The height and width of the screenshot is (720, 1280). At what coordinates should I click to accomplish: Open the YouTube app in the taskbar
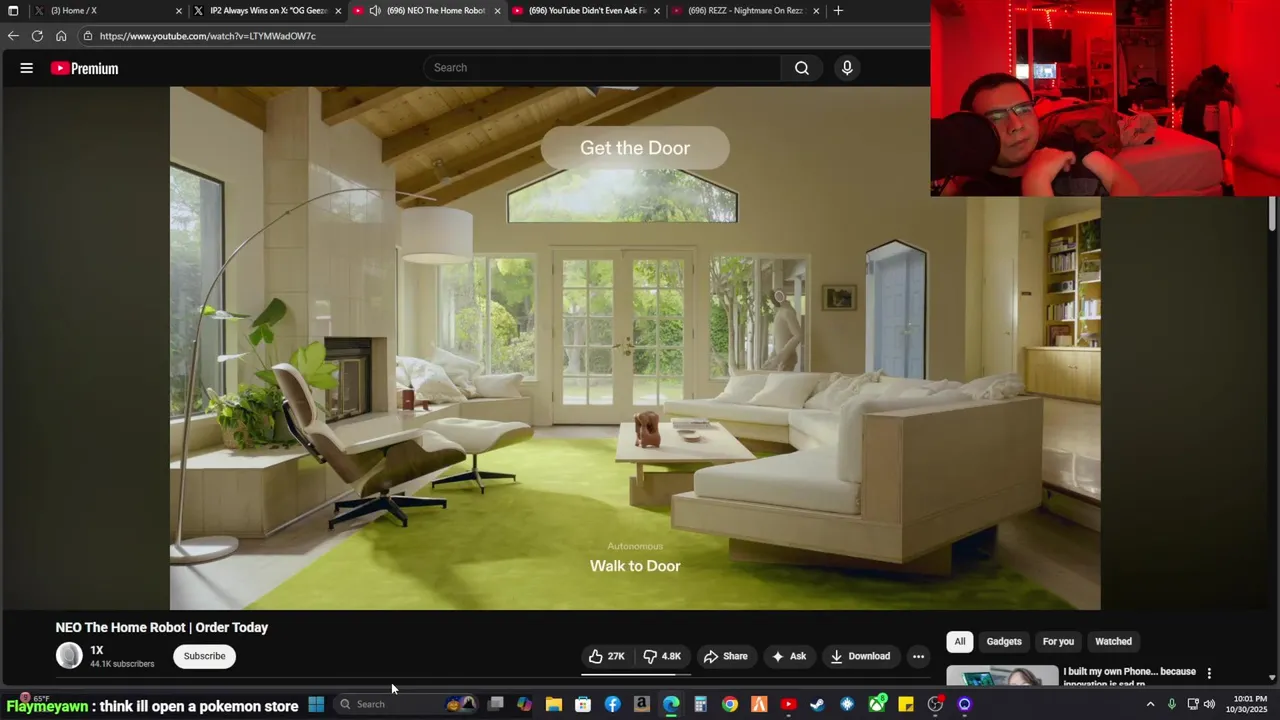coord(788,704)
